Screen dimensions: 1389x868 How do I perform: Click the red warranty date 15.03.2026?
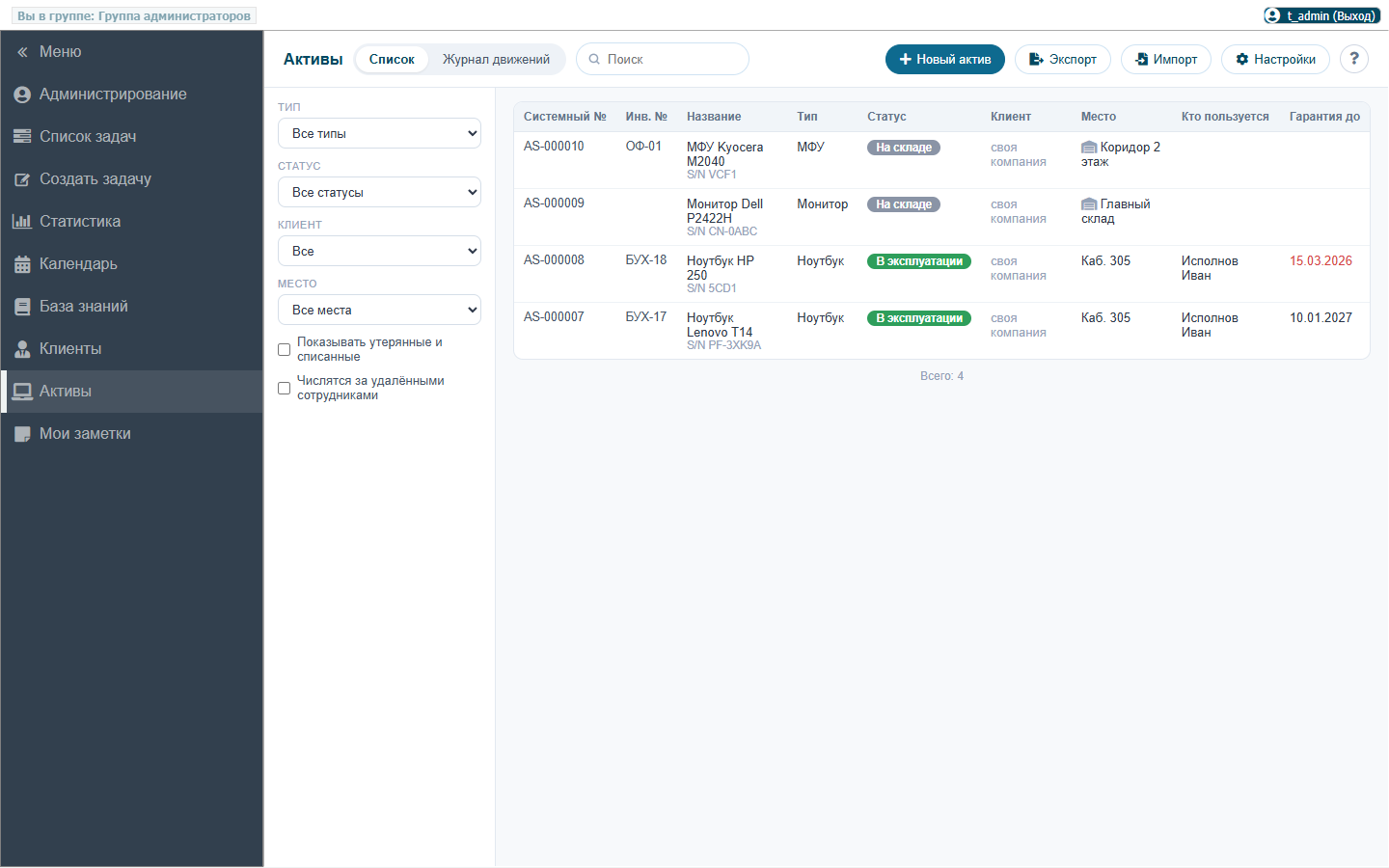(1321, 261)
